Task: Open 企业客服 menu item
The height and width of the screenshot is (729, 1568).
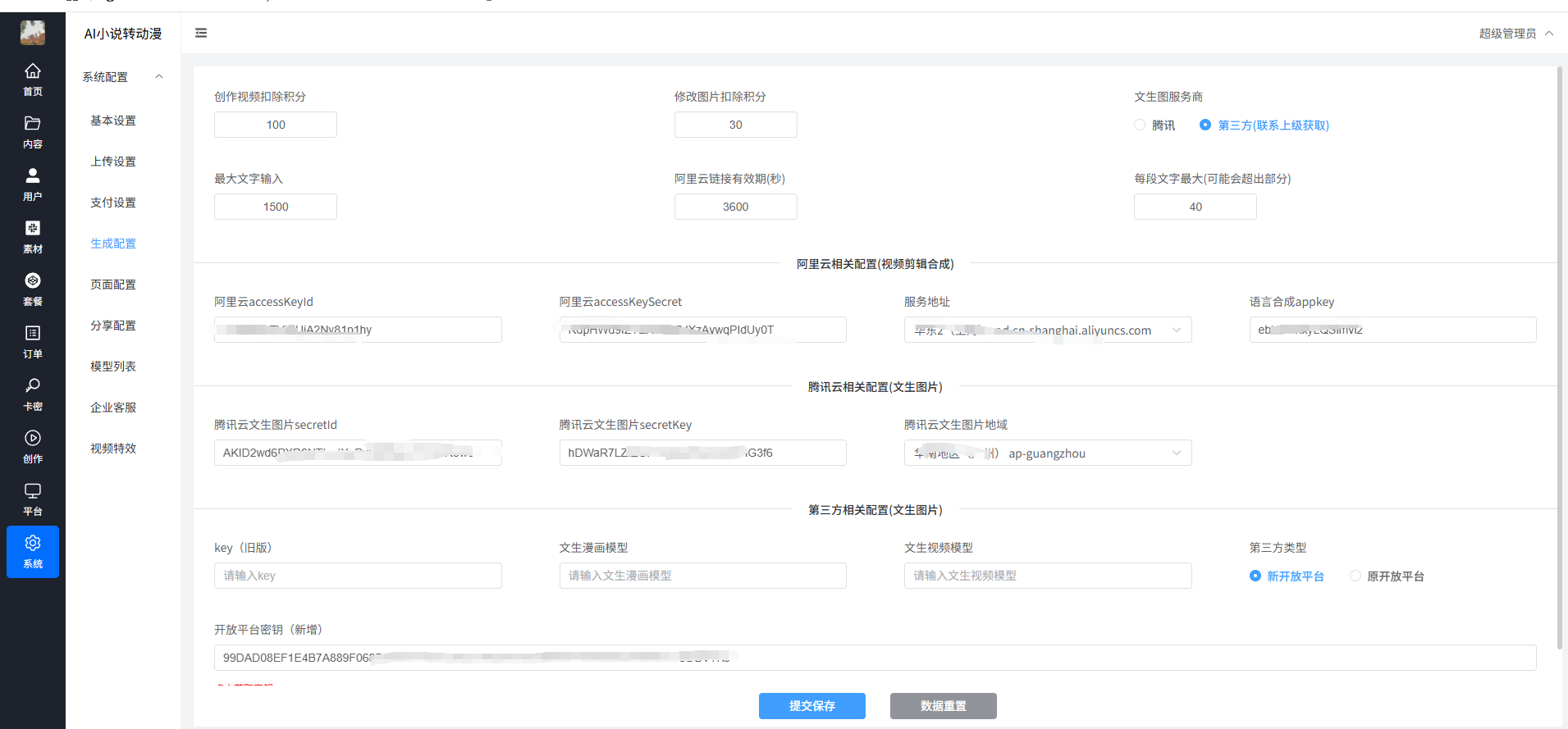Action: pyautogui.click(x=113, y=408)
